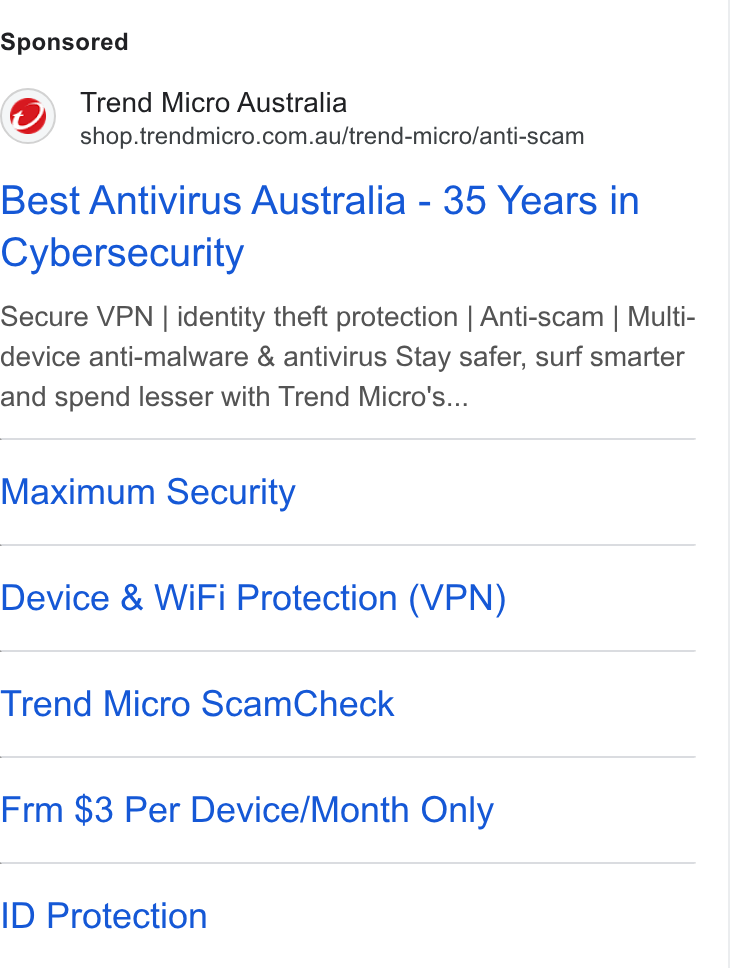This screenshot has width=730, height=968.
Task: Click the shop.trendmicro.com.au display URL
Action: coord(332,136)
